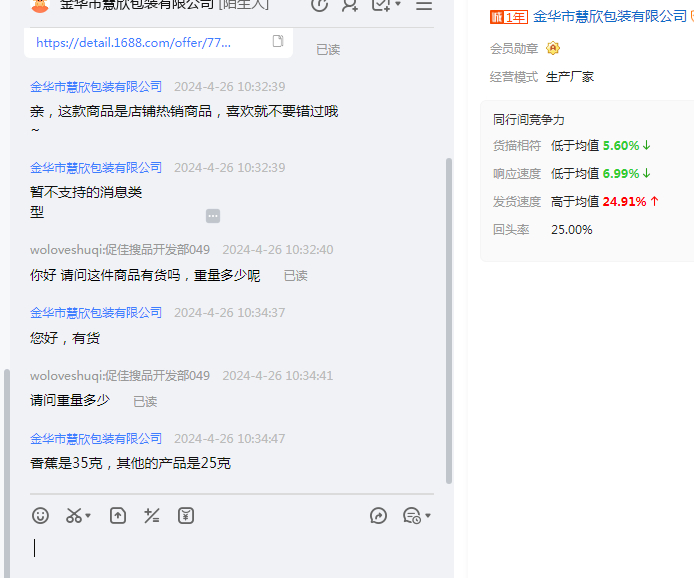Click the forward message icon
This screenshot has width=694, height=578.
tap(378, 516)
